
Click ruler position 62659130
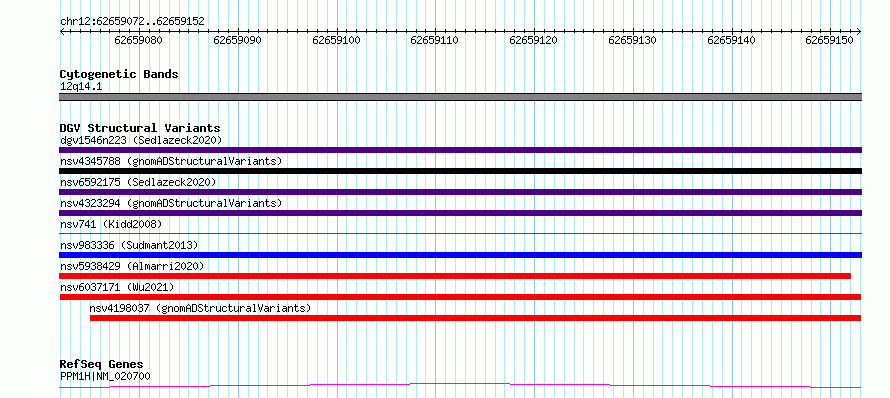click(632, 41)
